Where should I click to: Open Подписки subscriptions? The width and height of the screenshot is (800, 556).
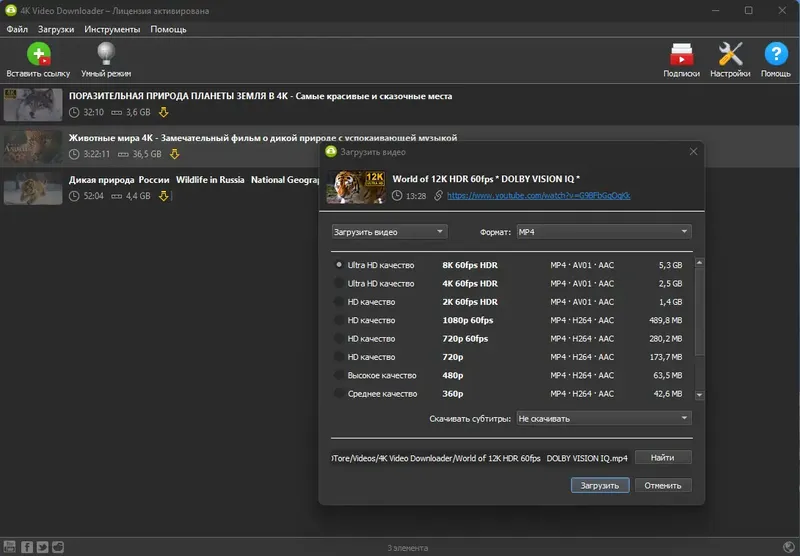click(681, 54)
